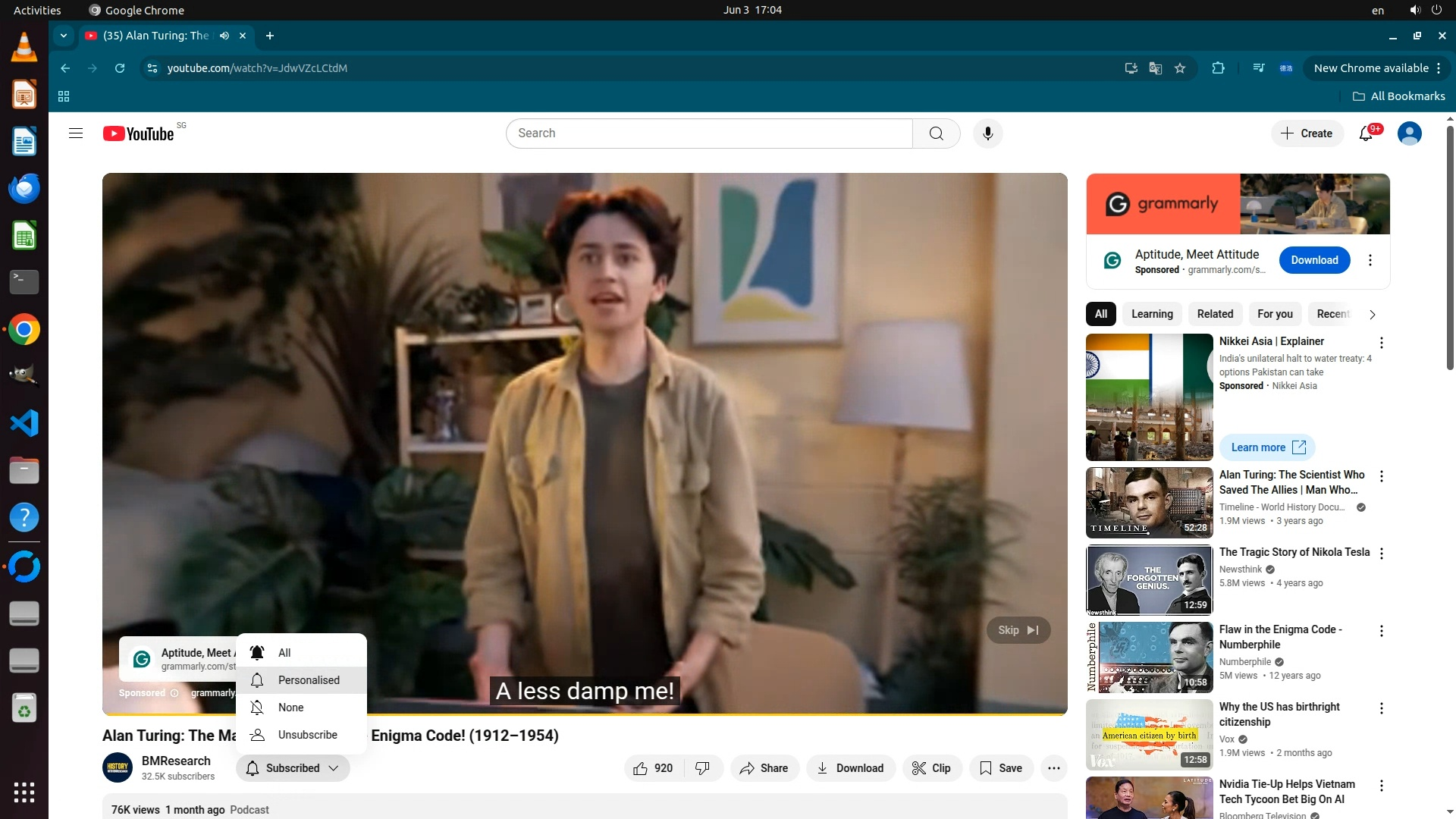Open options menu for Nikola Tesla video

click(x=1382, y=554)
